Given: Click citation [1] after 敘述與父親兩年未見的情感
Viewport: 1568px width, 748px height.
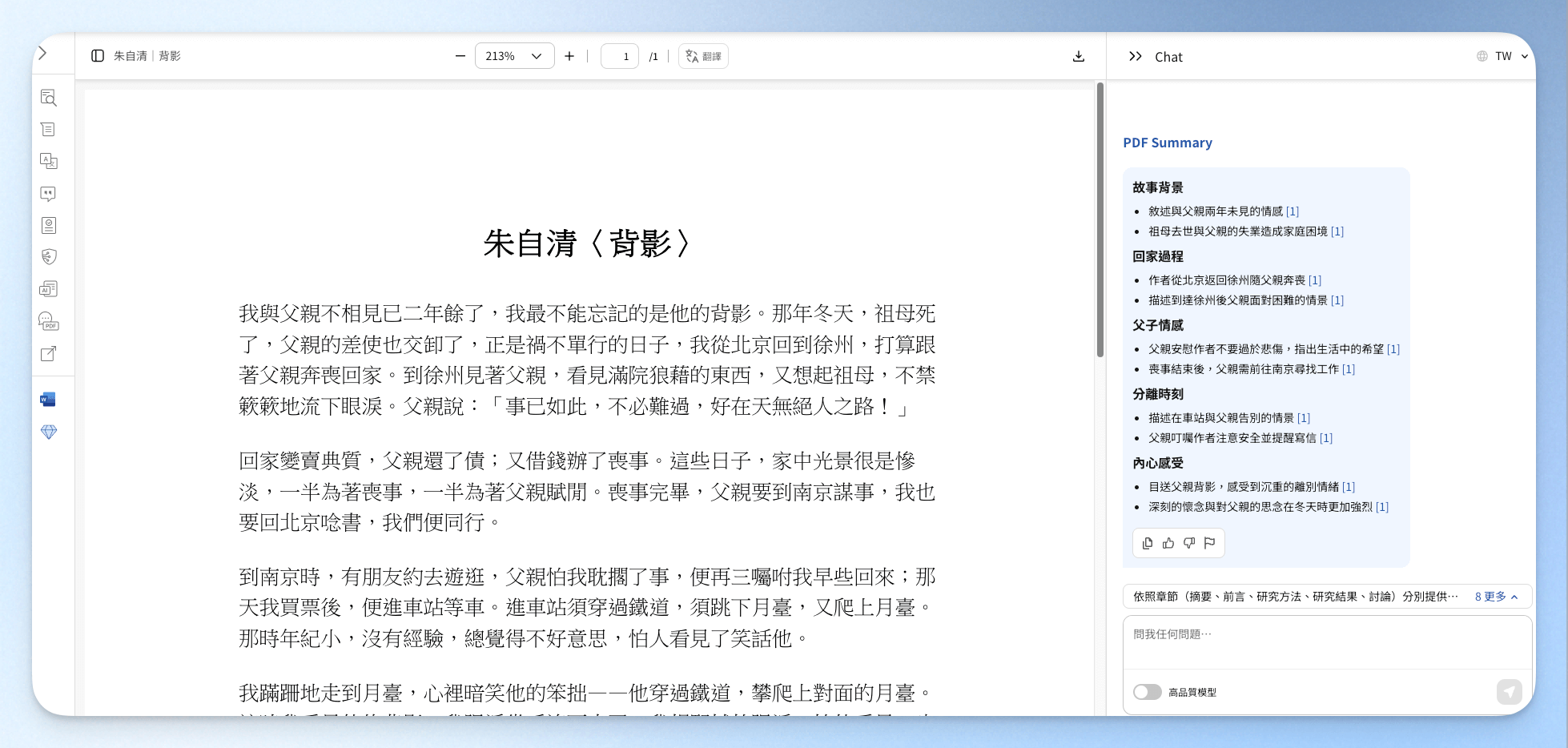Looking at the screenshot, I should click(1293, 211).
